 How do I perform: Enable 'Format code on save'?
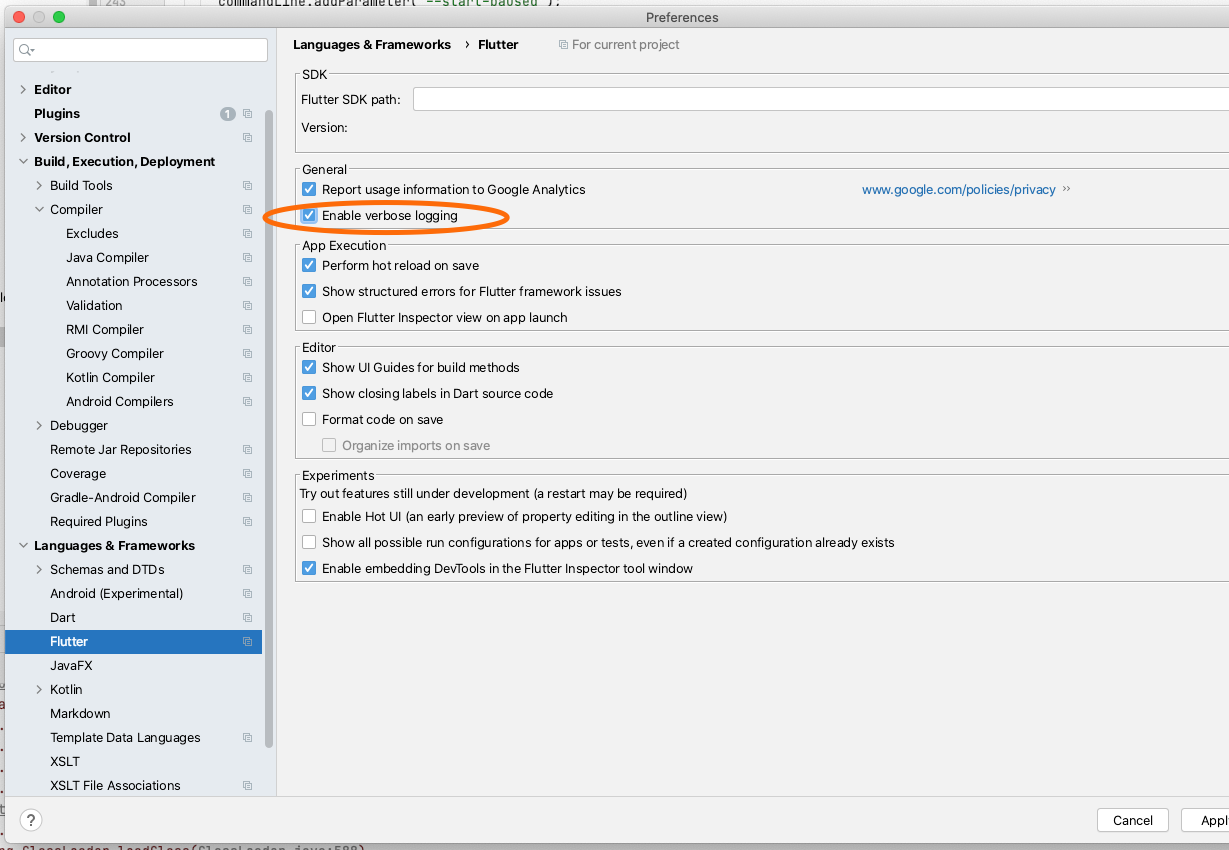[x=310, y=419]
